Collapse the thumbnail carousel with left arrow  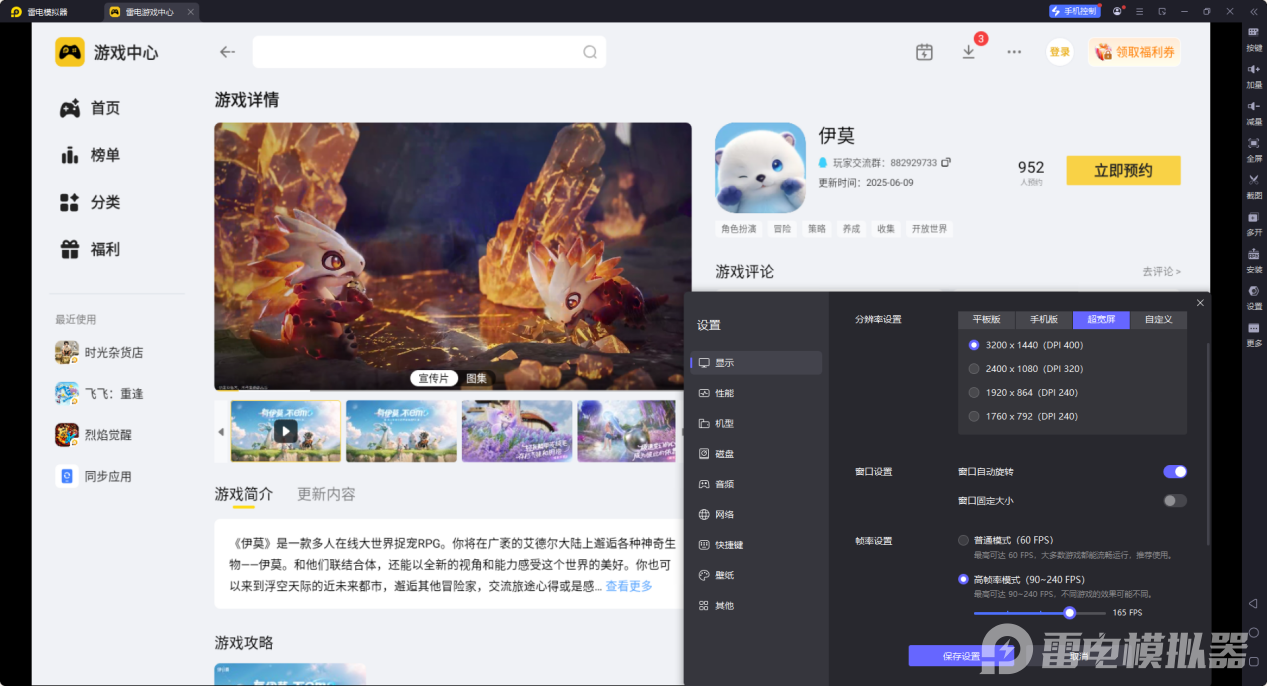point(219,431)
